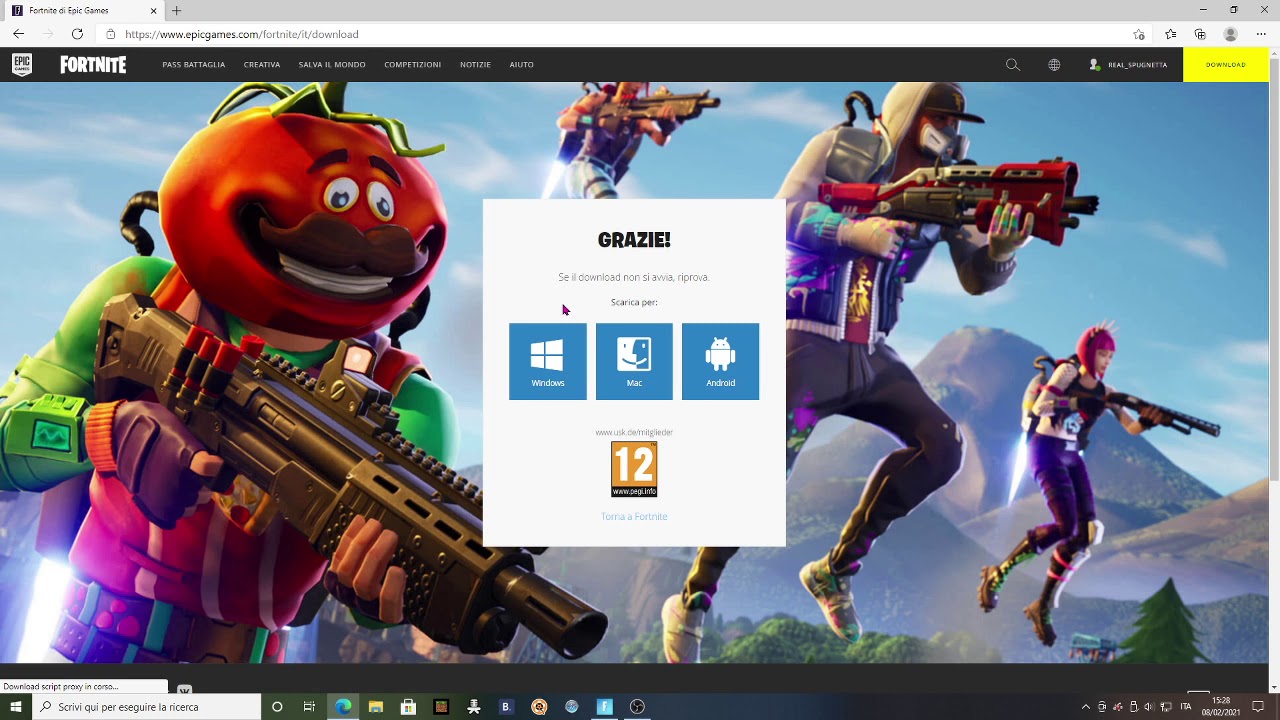Open SALVA IL MONDO menu item
Image resolution: width=1280 pixels, height=720 pixels.
pos(332,65)
